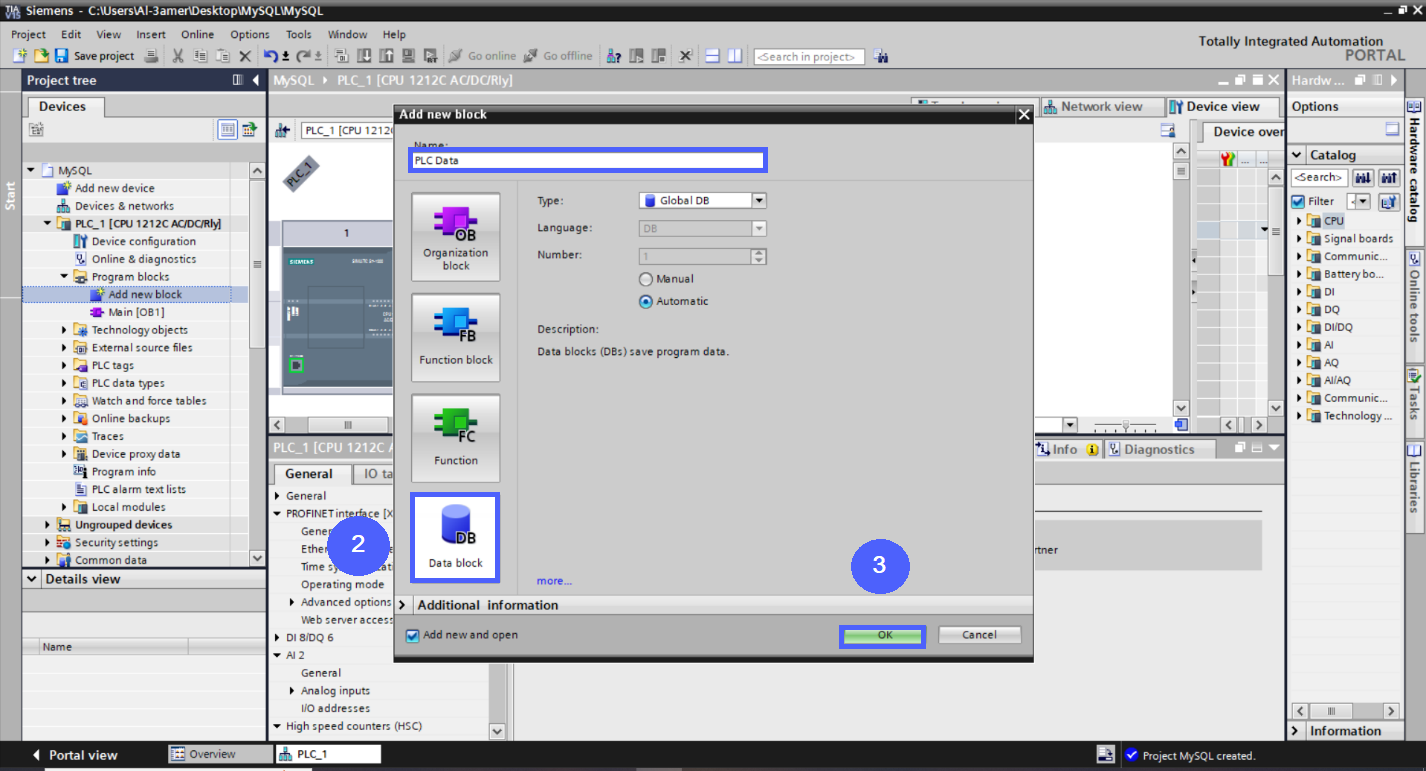Viewport: 1426px width, 771px height.
Task: Select Function FC block type
Action: coord(456,437)
